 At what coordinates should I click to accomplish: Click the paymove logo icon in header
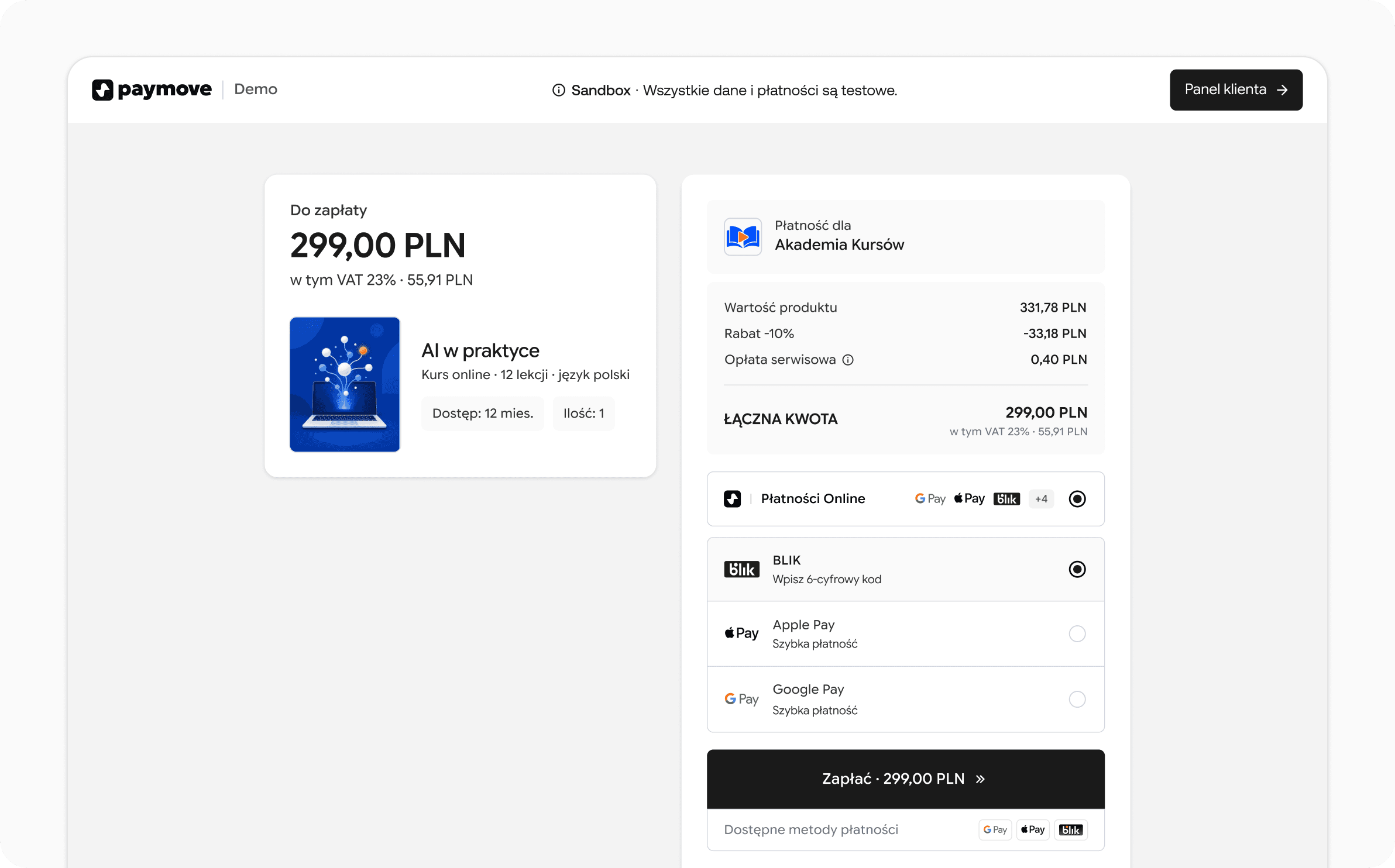[x=102, y=90]
